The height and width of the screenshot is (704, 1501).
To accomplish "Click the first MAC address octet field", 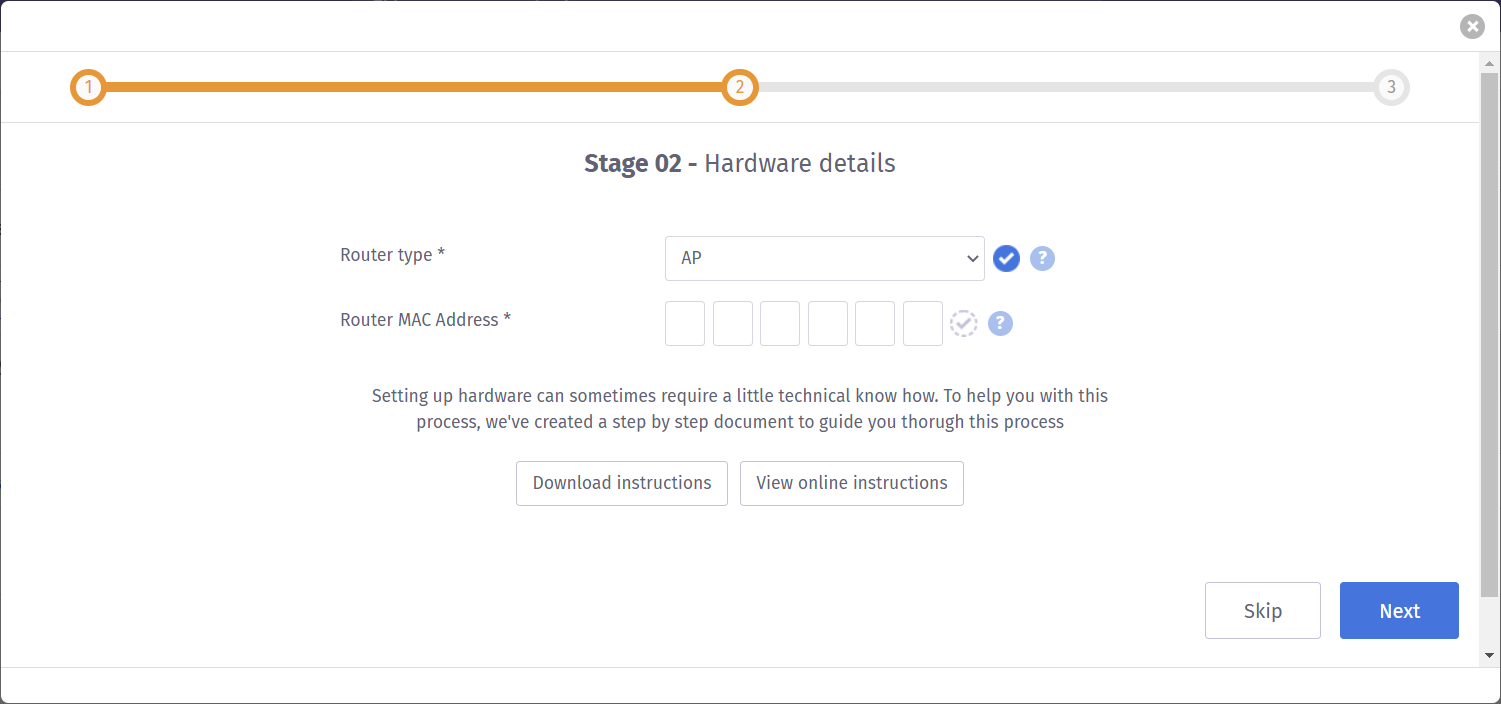I will click(x=685, y=324).
